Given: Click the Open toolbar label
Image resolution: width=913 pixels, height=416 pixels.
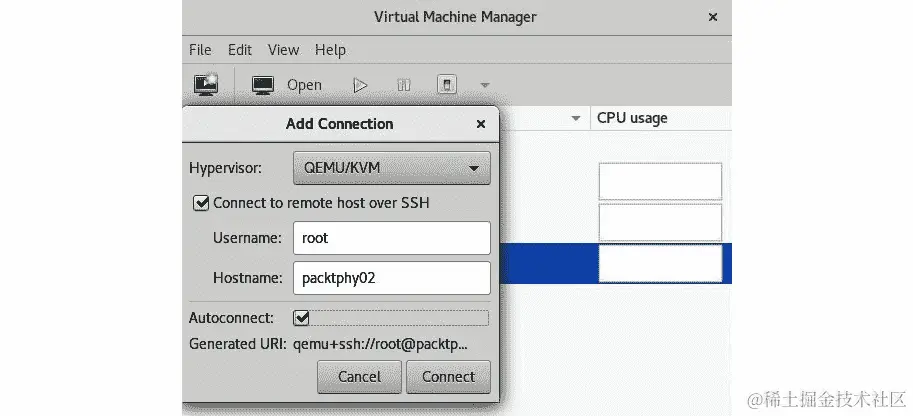Looking at the screenshot, I should click(304, 85).
